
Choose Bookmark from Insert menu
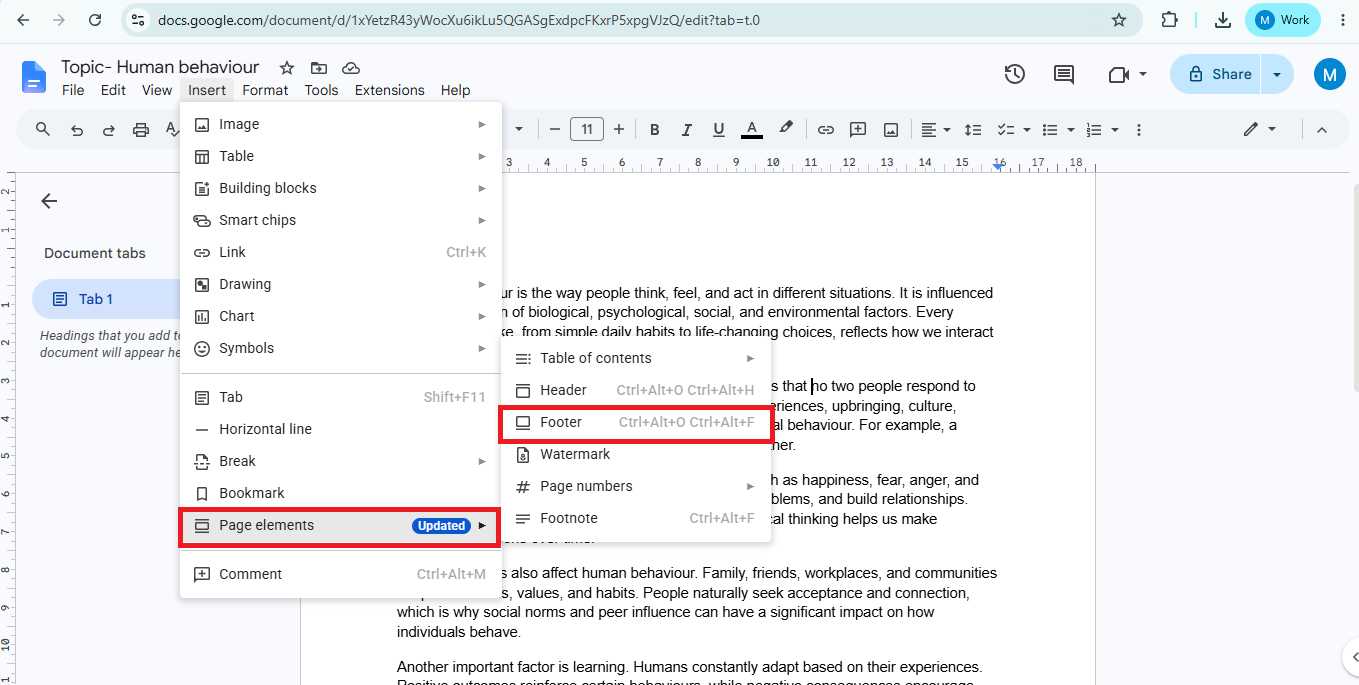(340, 493)
